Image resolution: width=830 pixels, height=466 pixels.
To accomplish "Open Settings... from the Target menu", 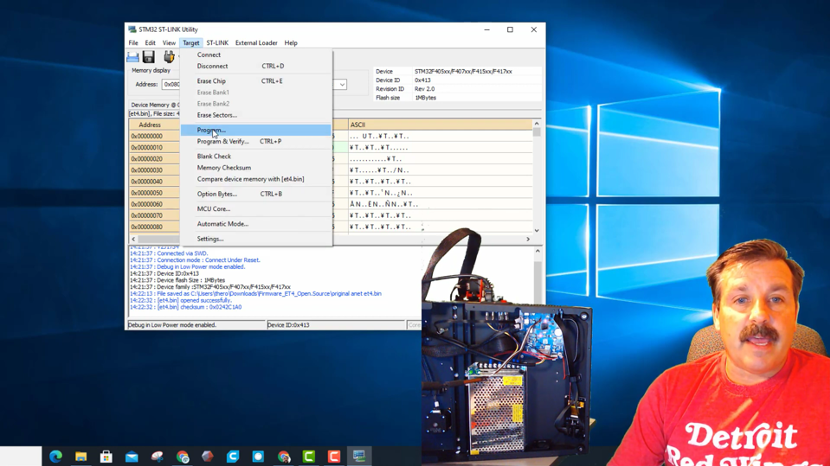I will 256,239.
